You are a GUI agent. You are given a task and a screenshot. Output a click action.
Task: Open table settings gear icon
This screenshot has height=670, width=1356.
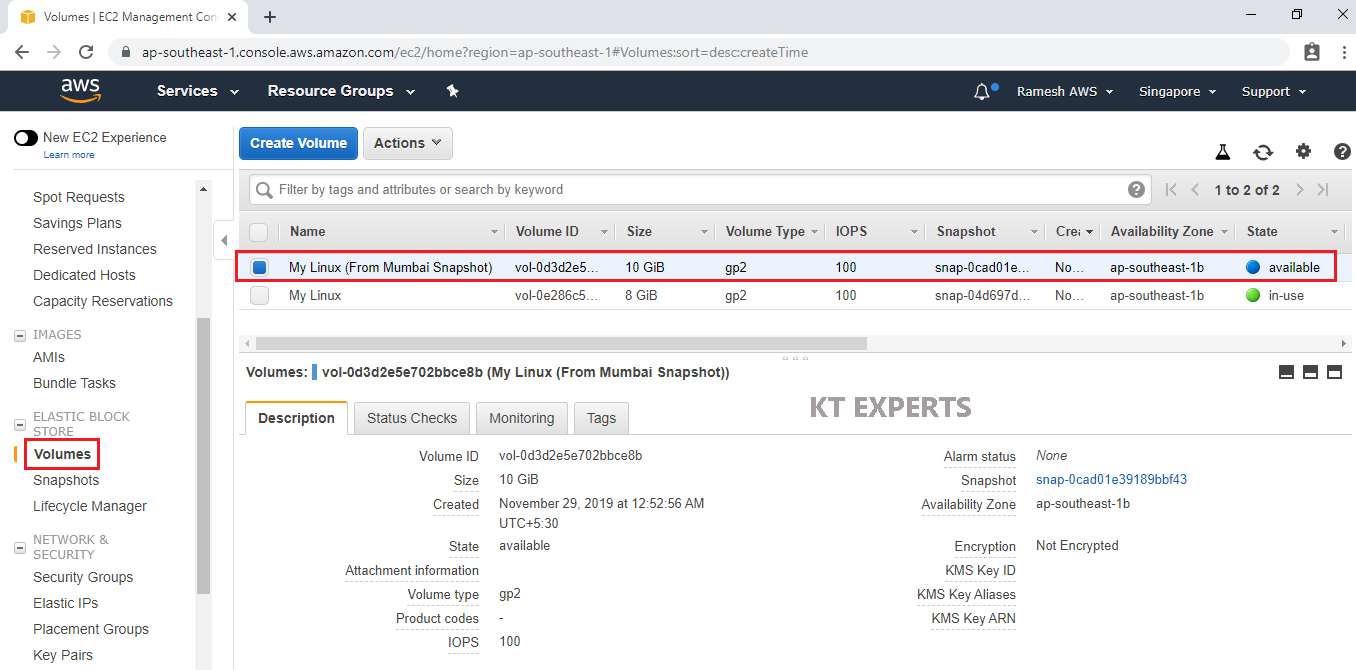click(x=1303, y=152)
